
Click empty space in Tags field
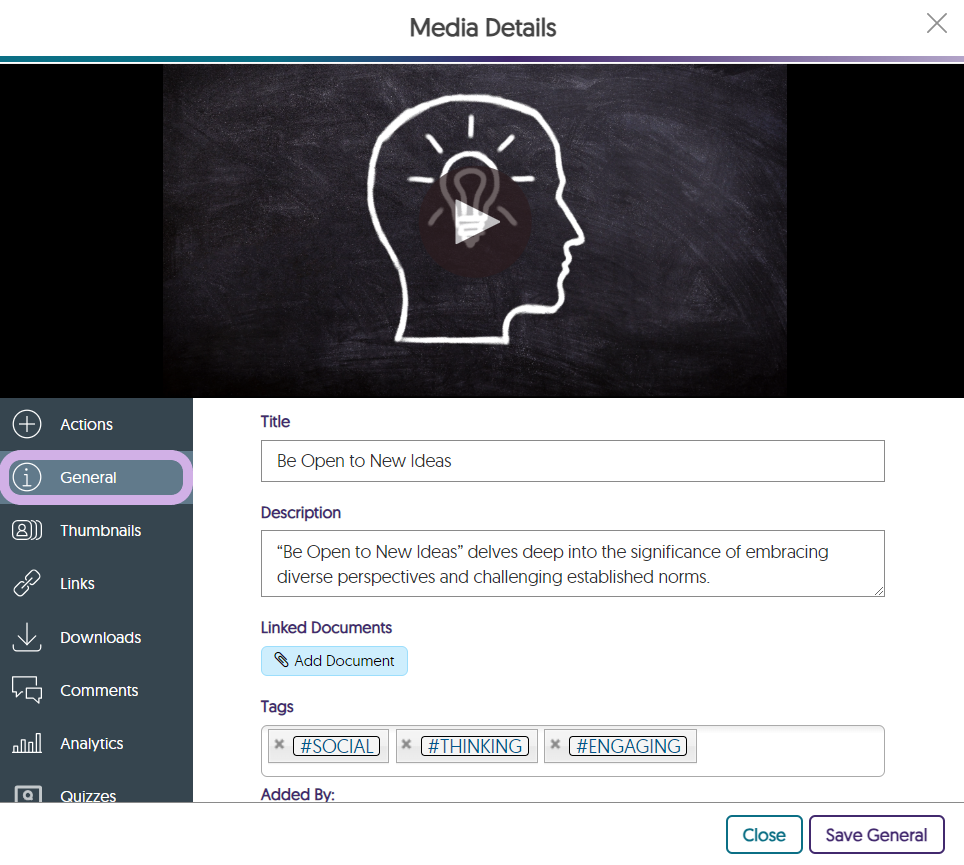(788, 750)
